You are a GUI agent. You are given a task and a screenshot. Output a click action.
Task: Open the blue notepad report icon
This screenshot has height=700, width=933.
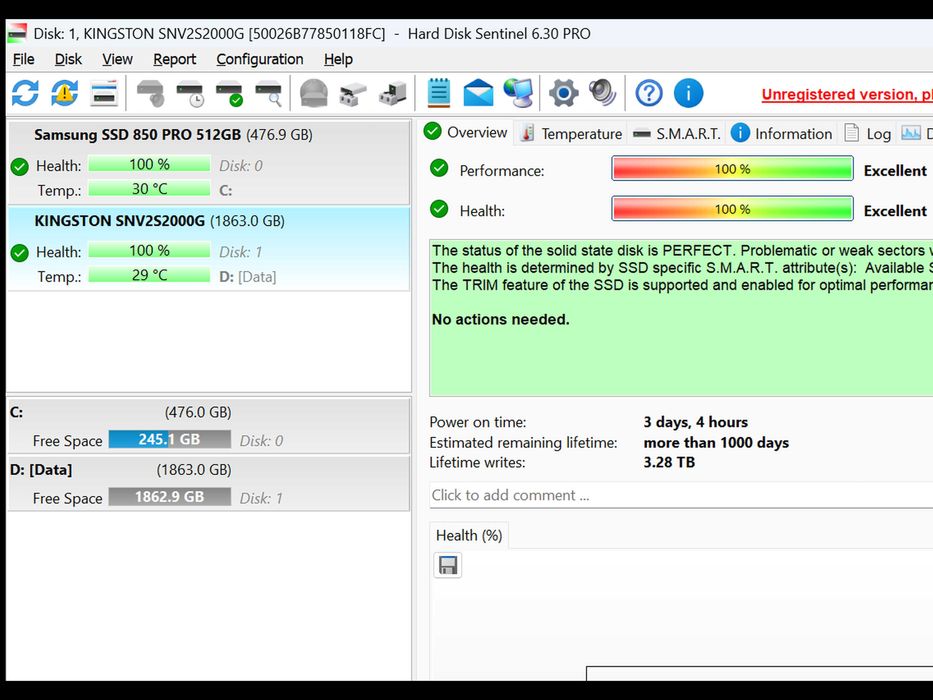[x=439, y=93]
